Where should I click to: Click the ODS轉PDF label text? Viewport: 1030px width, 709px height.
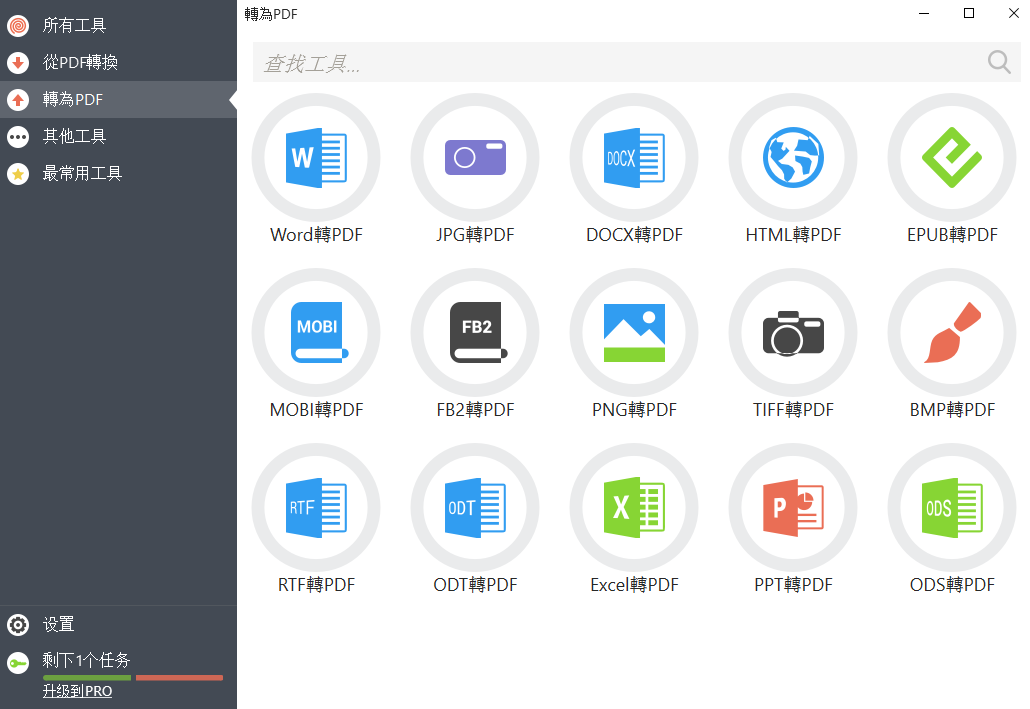coord(952,585)
